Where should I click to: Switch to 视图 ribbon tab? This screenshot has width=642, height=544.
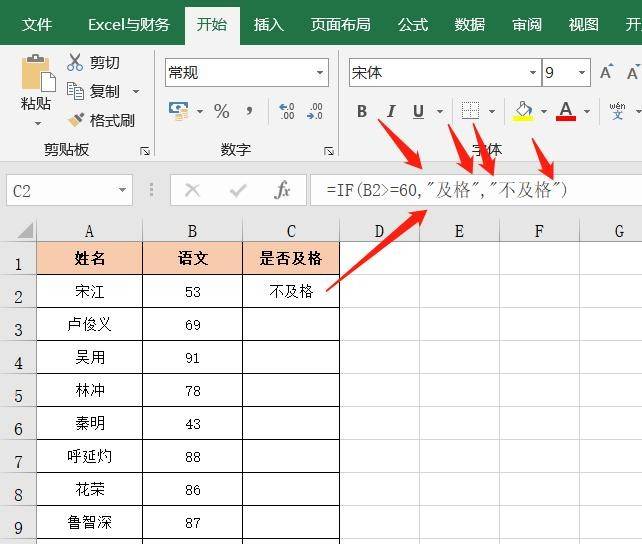point(583,25)
